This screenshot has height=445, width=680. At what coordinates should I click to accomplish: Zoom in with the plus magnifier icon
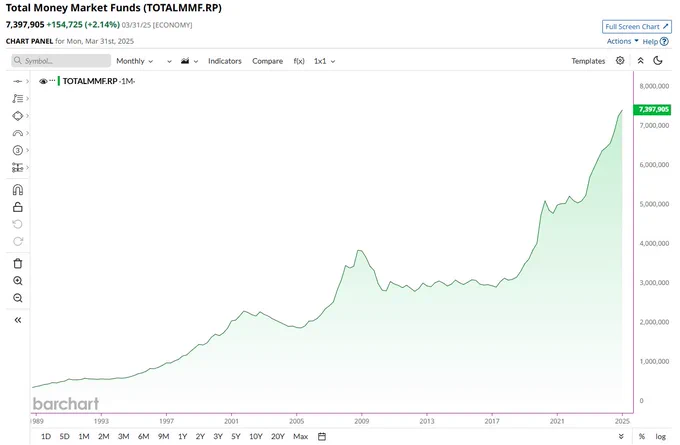(18, 281)
